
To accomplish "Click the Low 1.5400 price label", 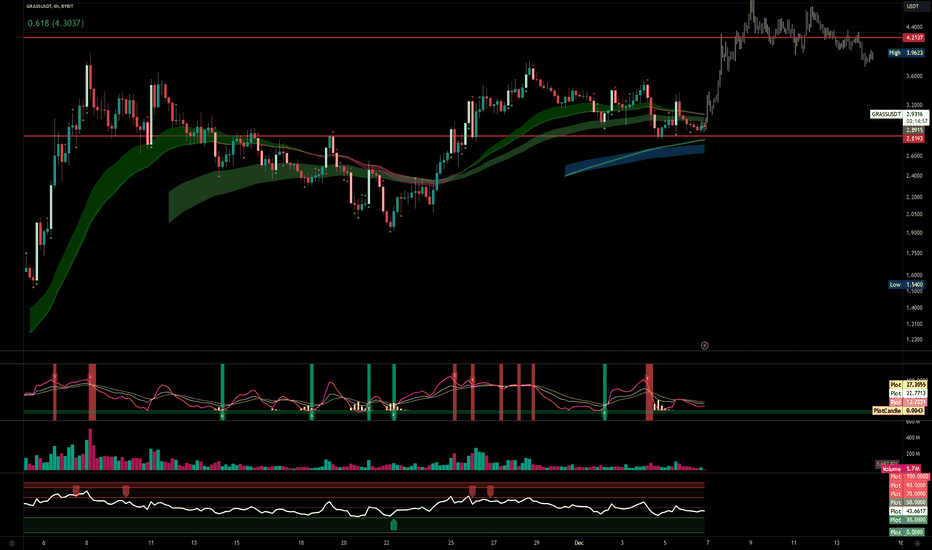I will (906, 285).
